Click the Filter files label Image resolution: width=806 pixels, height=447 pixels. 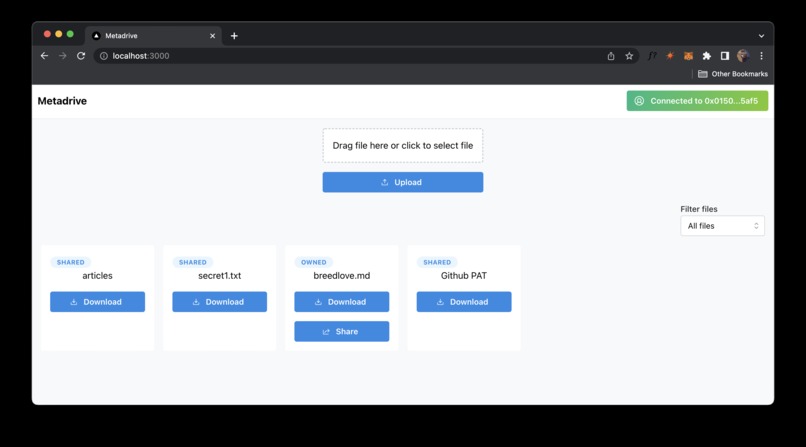[x=699, y=209]
